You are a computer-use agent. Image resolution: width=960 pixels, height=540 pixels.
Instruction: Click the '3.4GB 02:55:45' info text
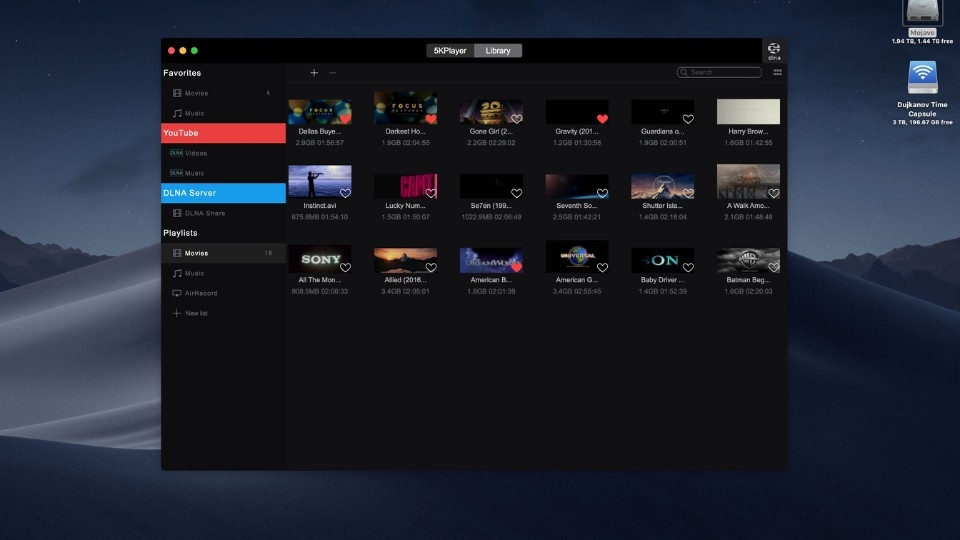(x=577, y=291)
